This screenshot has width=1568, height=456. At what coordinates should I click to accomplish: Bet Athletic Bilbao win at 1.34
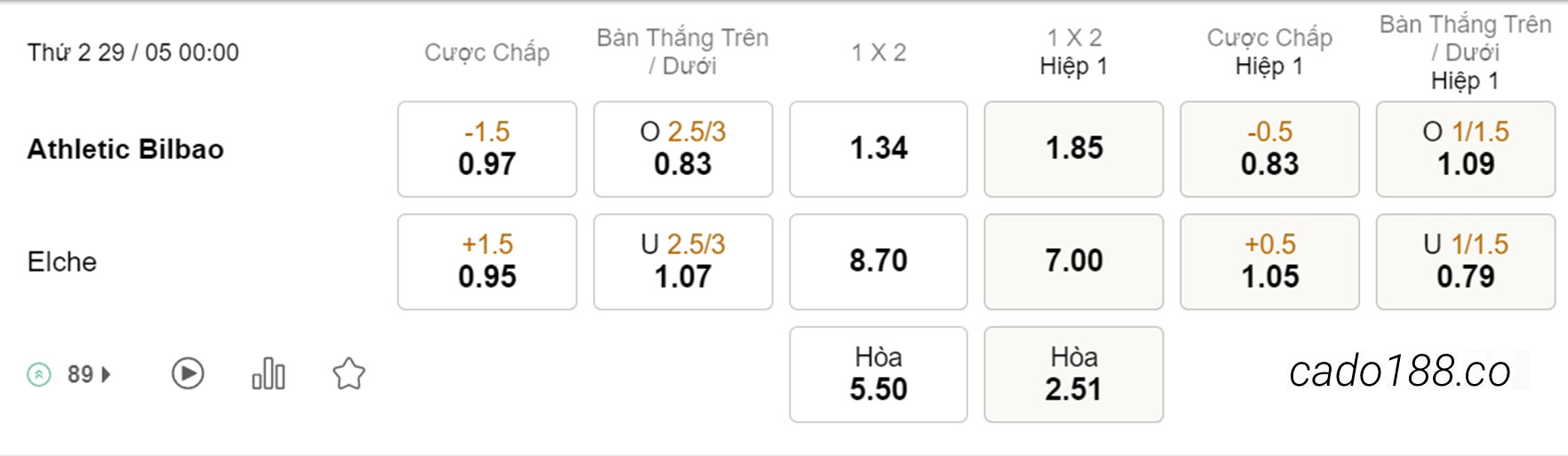point(878,148)
